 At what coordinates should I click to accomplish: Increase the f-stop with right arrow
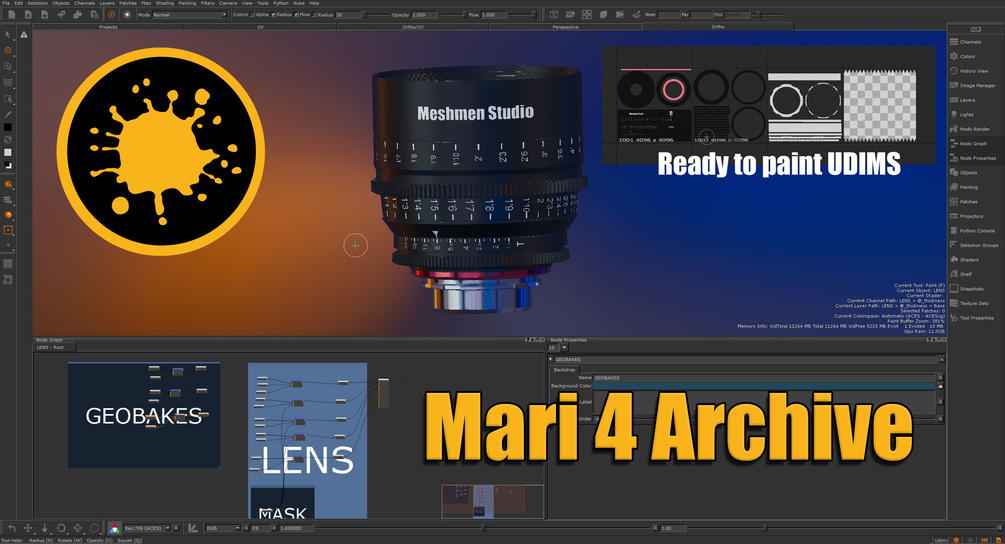pyautogui.click(x=275, y=528)
